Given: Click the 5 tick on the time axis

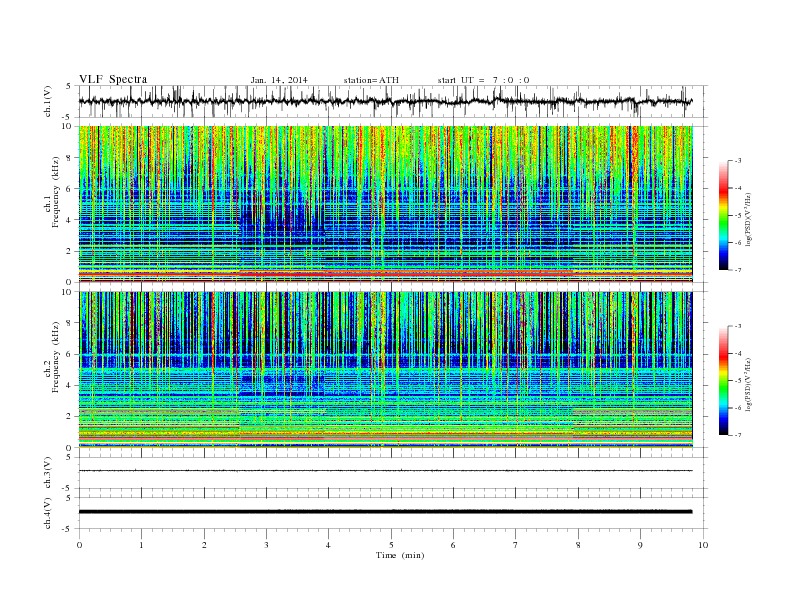Looking at the screenshot, I should [391, 545].
